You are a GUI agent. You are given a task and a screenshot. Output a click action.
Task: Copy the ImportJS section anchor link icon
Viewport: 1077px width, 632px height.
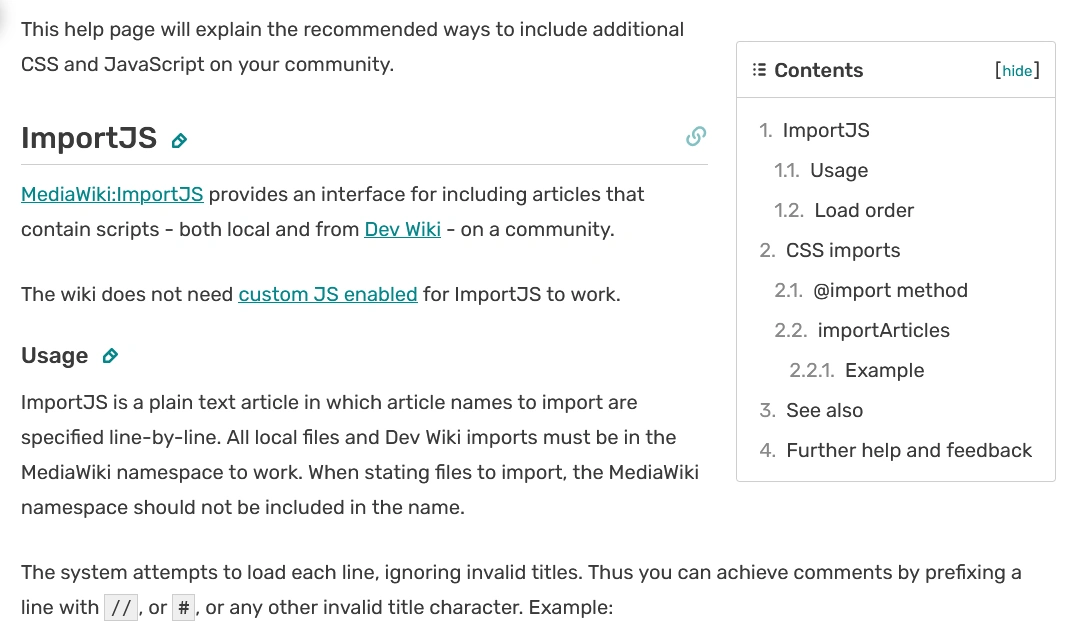[x=695, y=136]
